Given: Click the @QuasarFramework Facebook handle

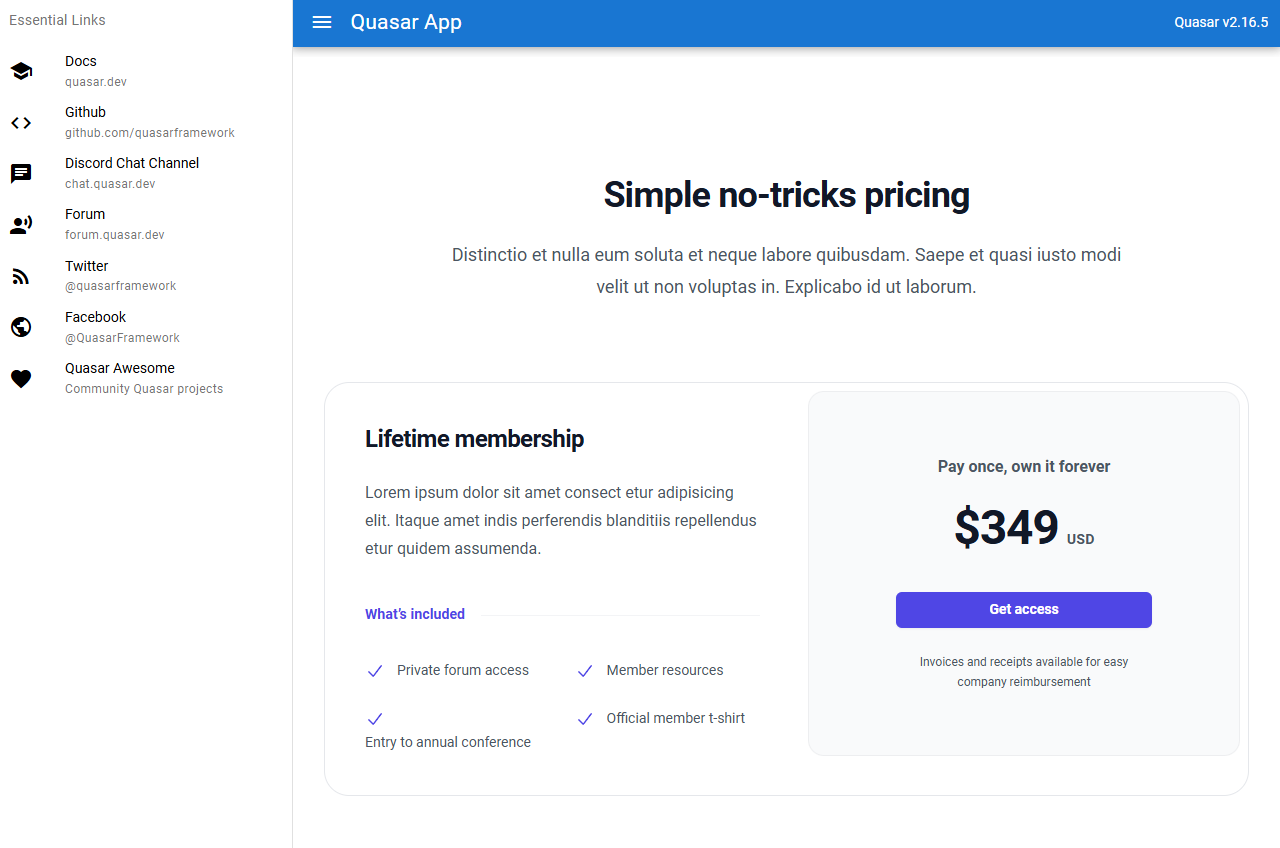Looking at the screenshot, I should point(122,338).
